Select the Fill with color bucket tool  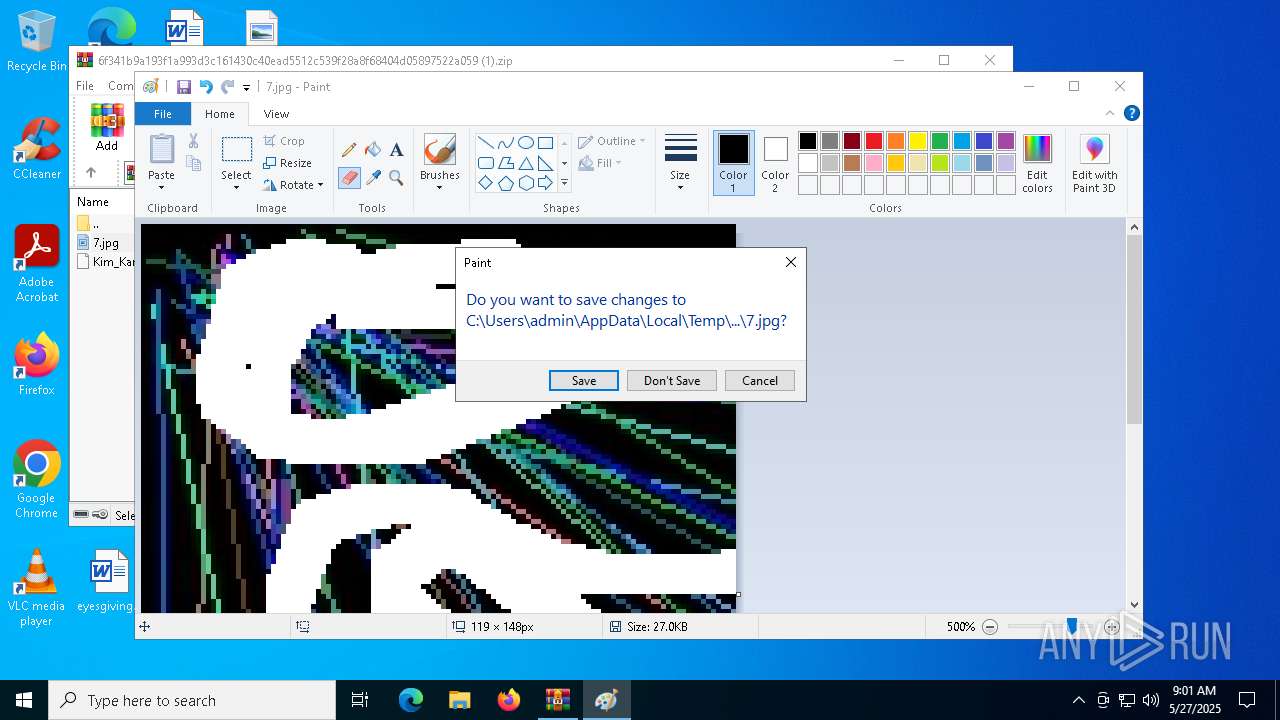point(373,150)
